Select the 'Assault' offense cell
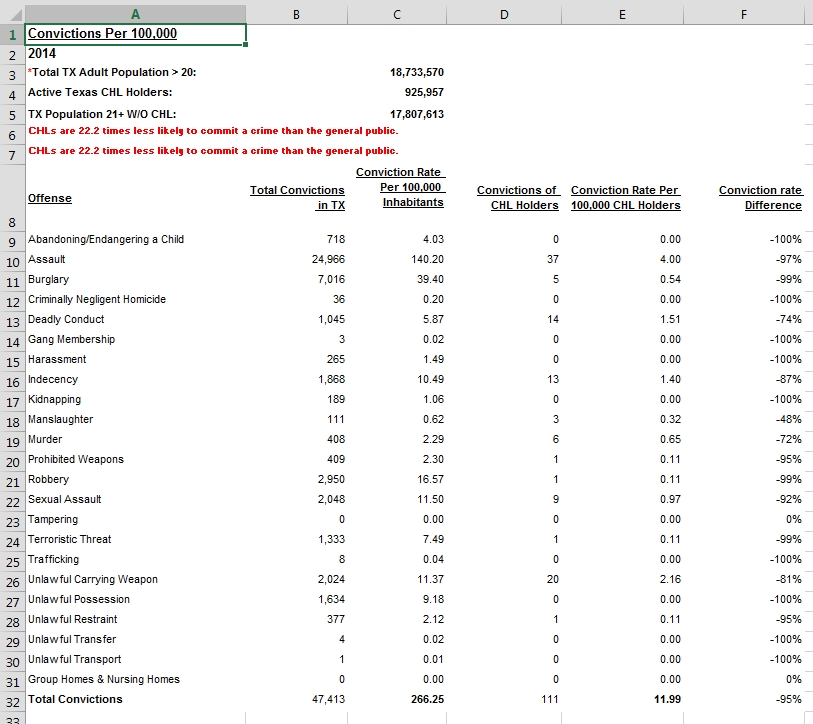The image size is (813, 724). click(x=47, y=259)
